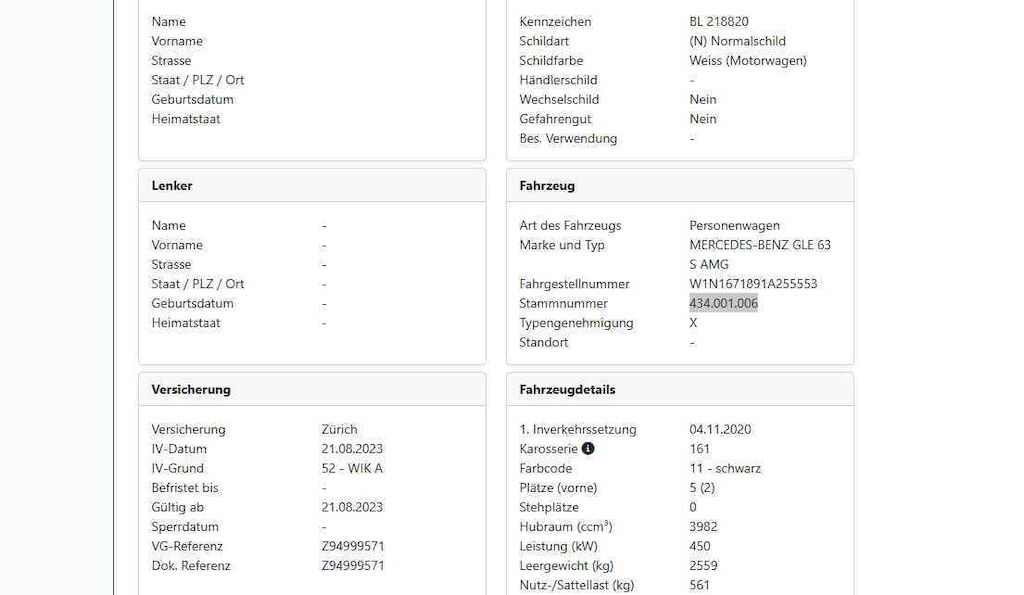Click the Hubraum value 3982

[703, 527]
